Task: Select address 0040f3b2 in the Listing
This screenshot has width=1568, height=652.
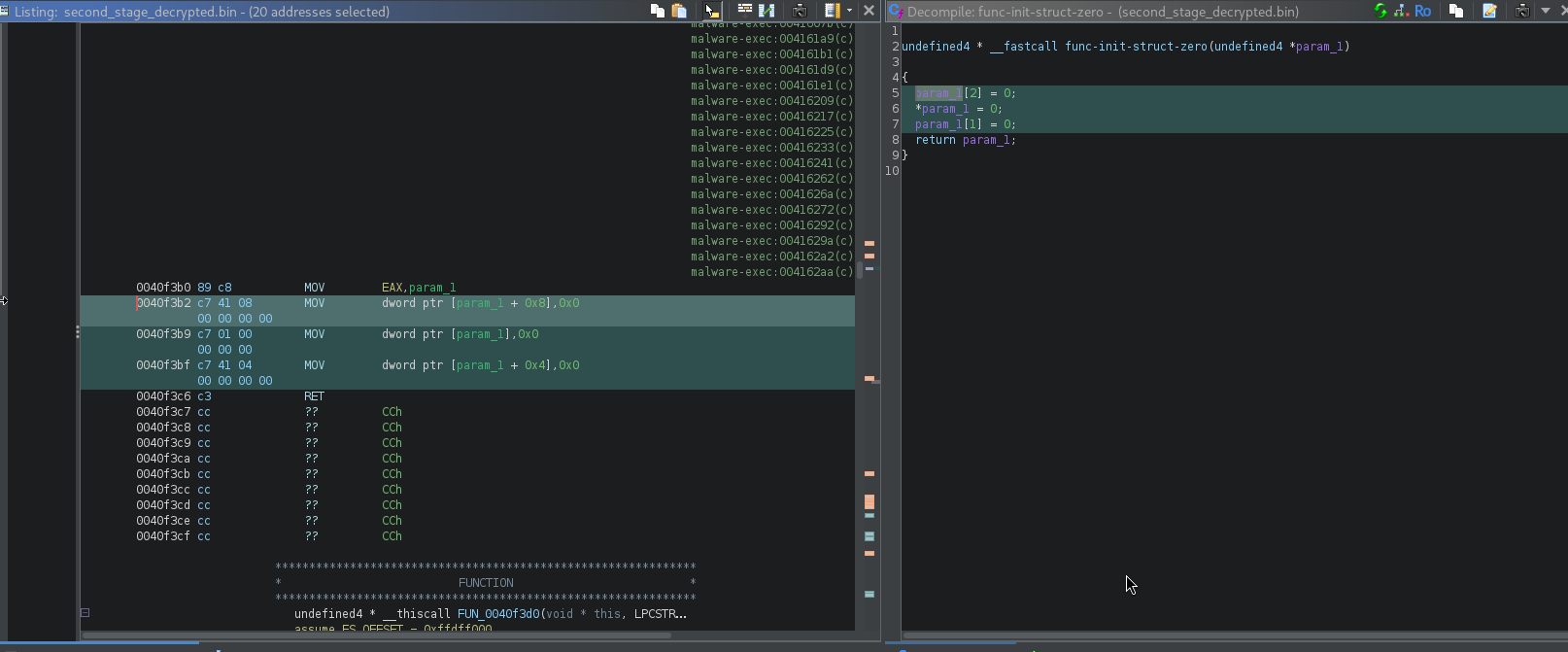Action: (x=163, y=303)
